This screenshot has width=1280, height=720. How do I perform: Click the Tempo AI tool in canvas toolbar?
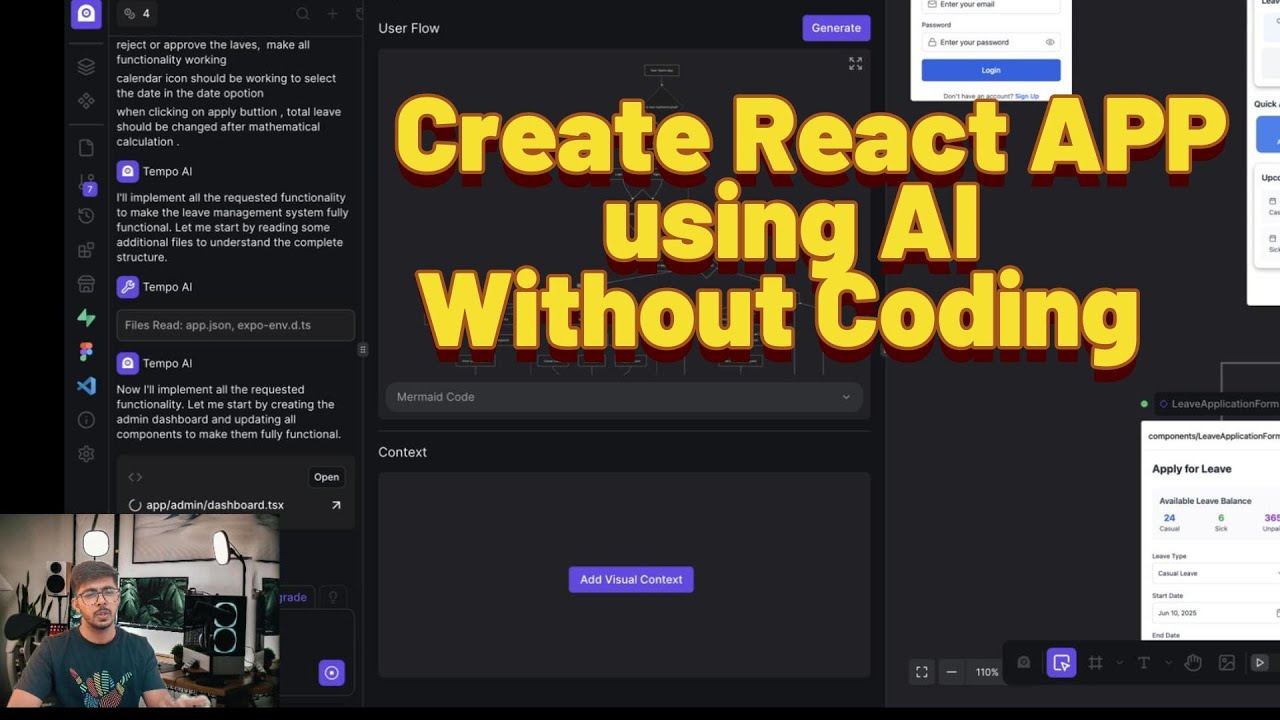coord(1024,662)
